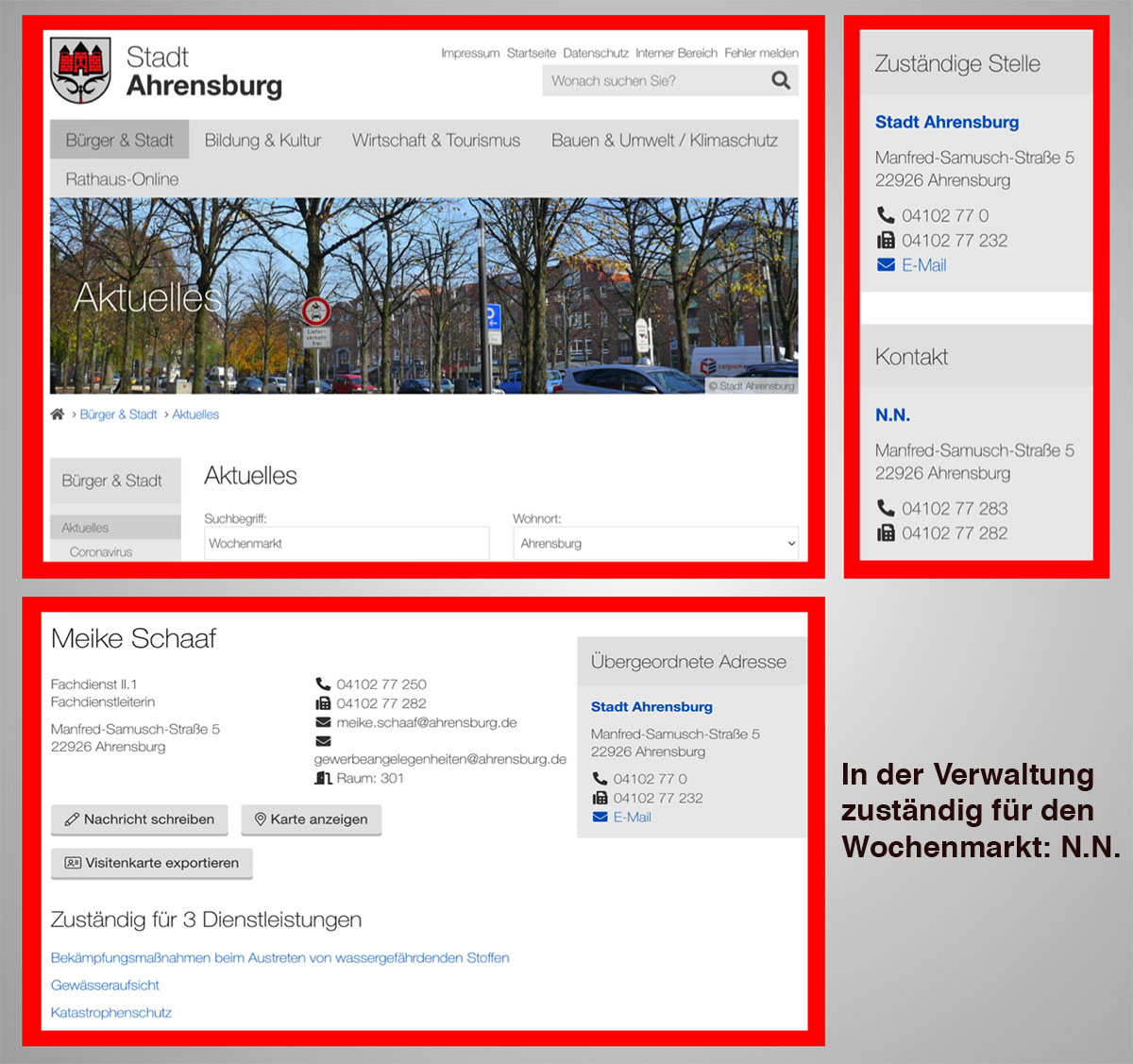This screenshot has width=1133, height=1064.
Task: Click the Visitenkarte exportieren button
Action: click(152, 863)
